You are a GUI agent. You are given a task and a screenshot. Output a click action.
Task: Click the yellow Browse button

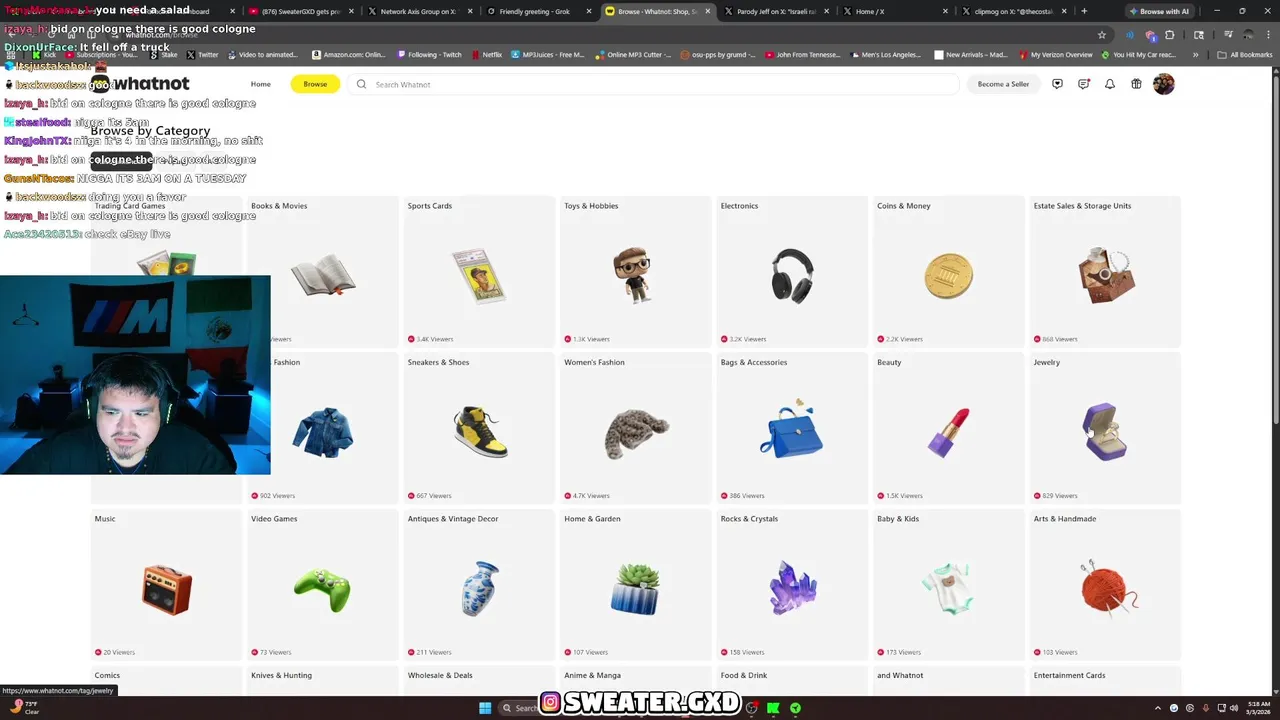(x=315, y=84)
